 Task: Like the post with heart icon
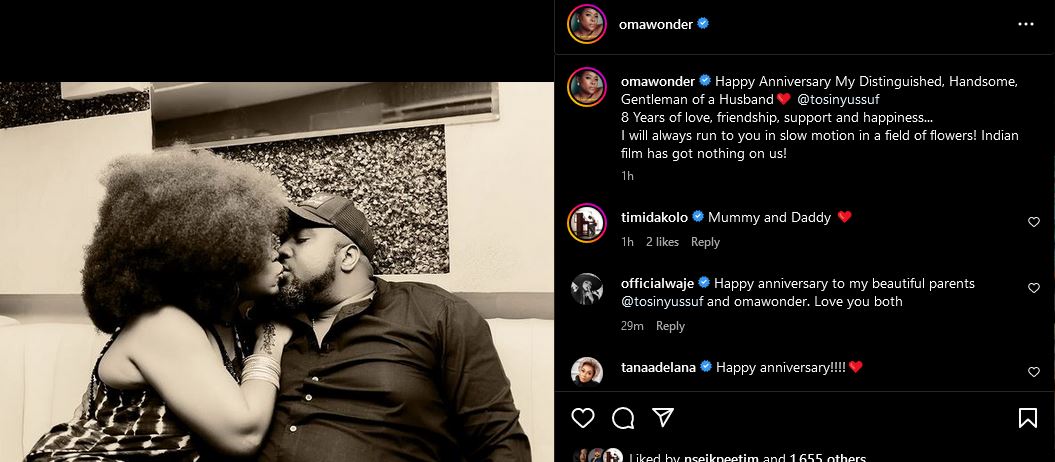click(583, 417)
